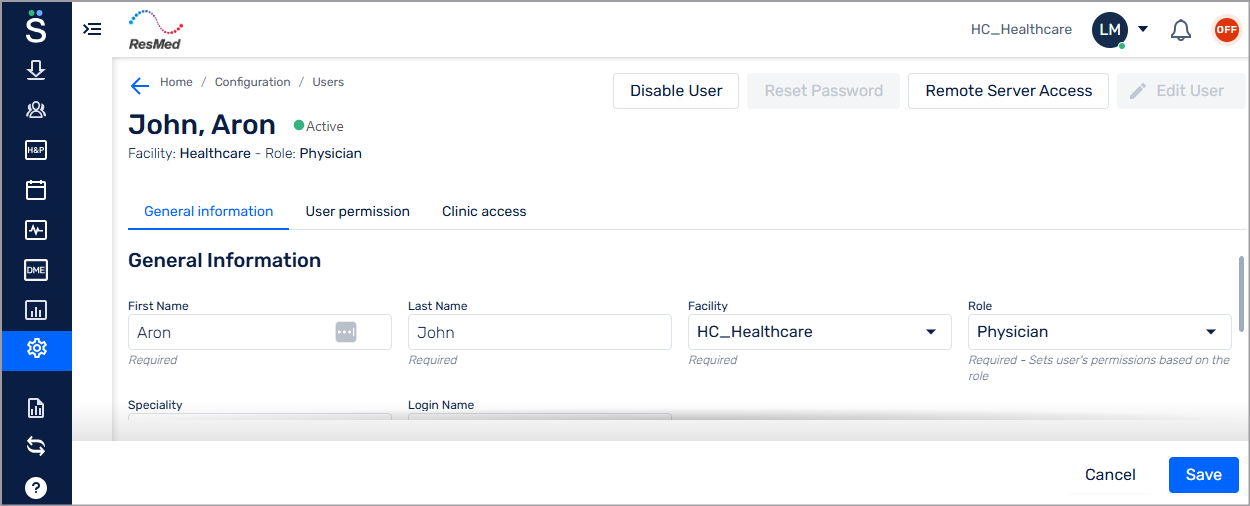Click the Configuration breadcrumb link

tap(252, 82)
